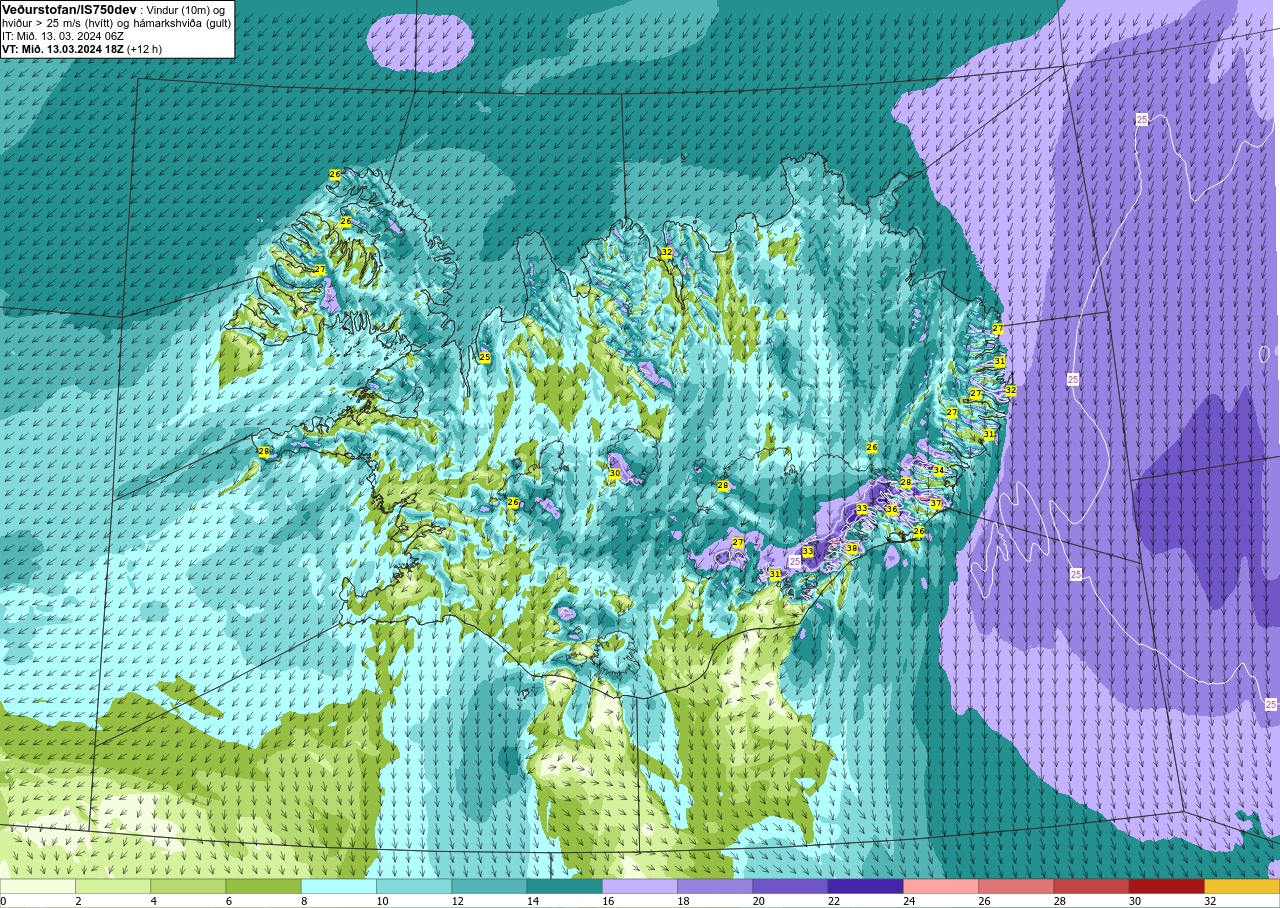Click the 0–2 m/s legend color swatch
Image resolution: width=1280 pixels, height=908 pixels.
tap(38, 886)
